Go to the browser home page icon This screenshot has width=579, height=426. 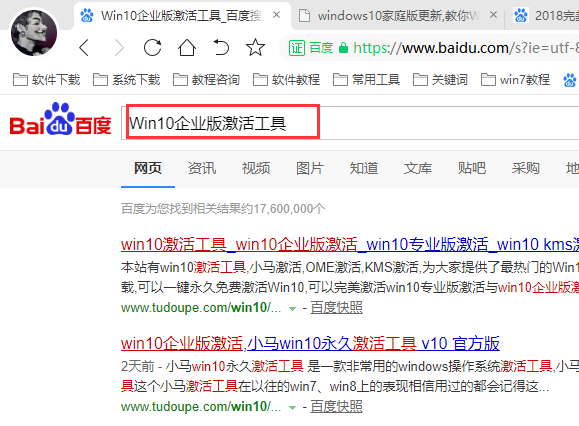(x=187, y=47)
